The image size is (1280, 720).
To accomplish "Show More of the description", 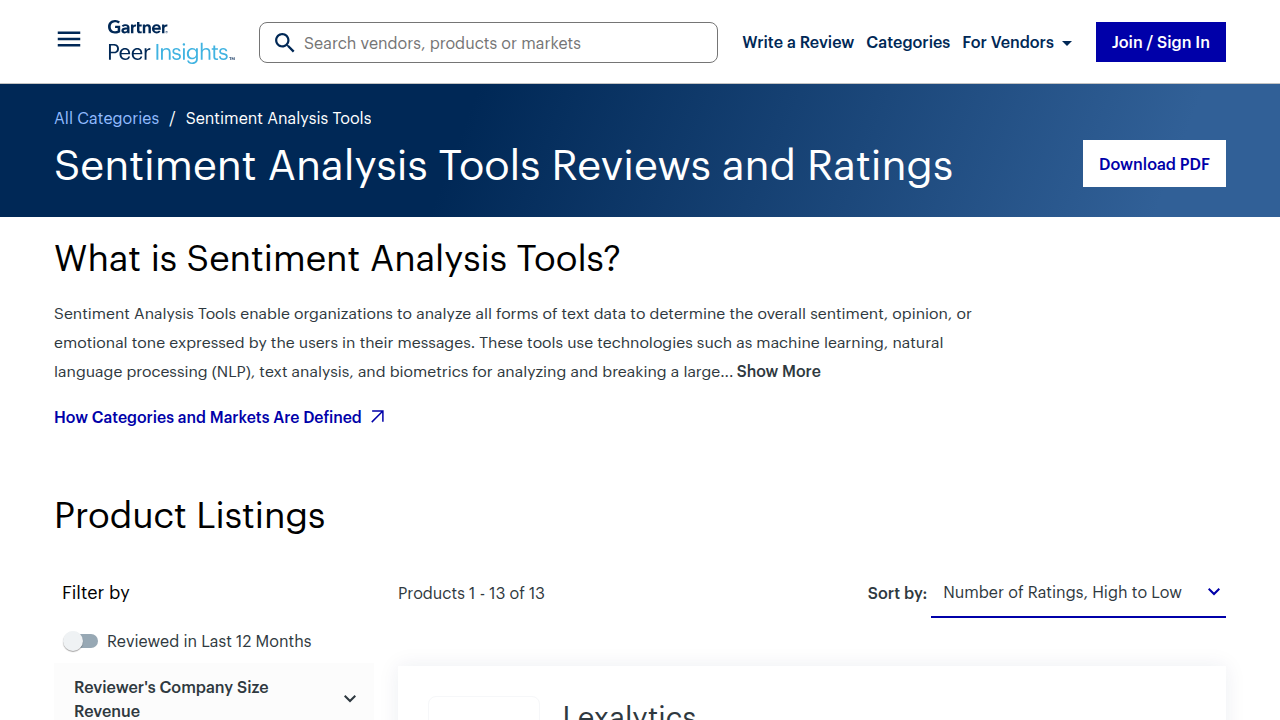I will pos(779,371).
